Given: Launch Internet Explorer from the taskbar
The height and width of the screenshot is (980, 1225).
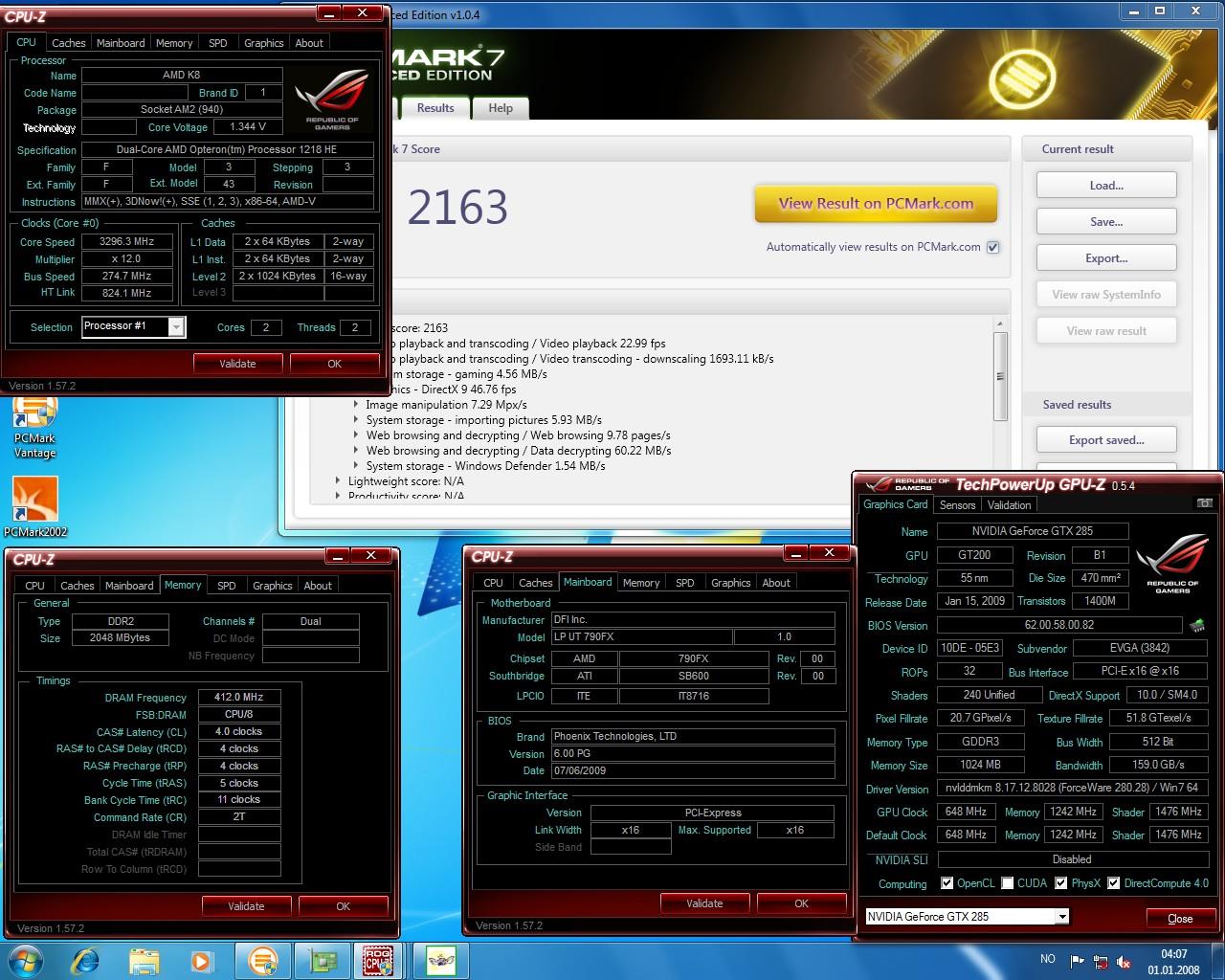Looking at the screenshot, I should 86,960.
